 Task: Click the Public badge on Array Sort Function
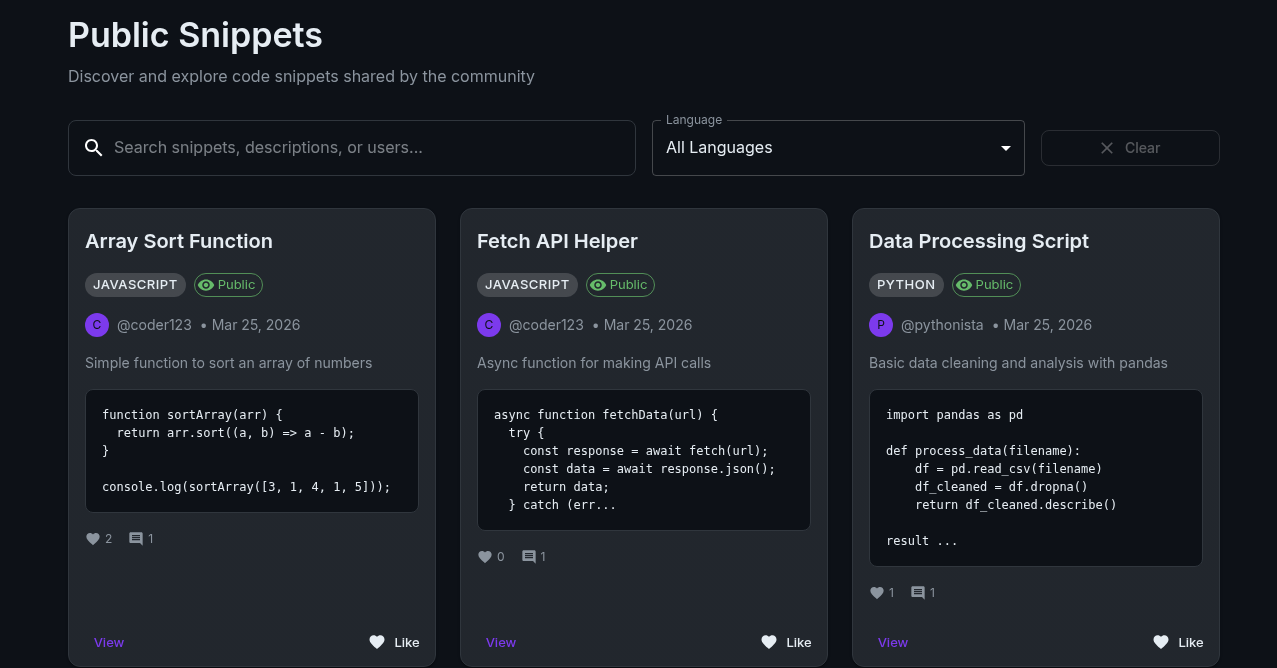click(228, 285)
